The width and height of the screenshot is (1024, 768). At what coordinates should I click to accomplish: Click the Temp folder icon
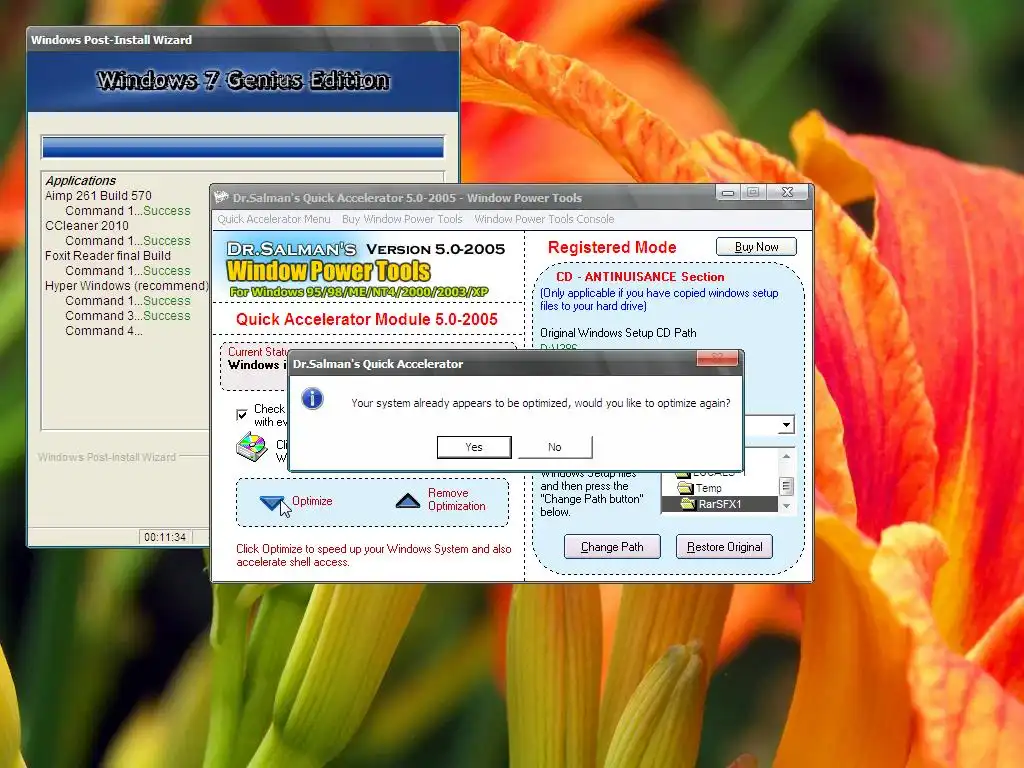tap(685, 488)
